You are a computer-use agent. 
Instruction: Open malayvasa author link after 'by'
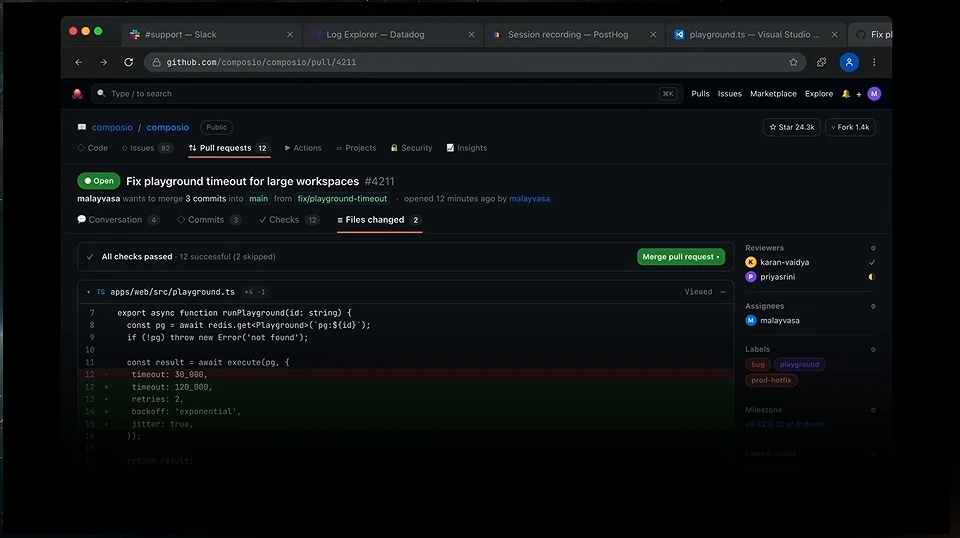(530, 199)
